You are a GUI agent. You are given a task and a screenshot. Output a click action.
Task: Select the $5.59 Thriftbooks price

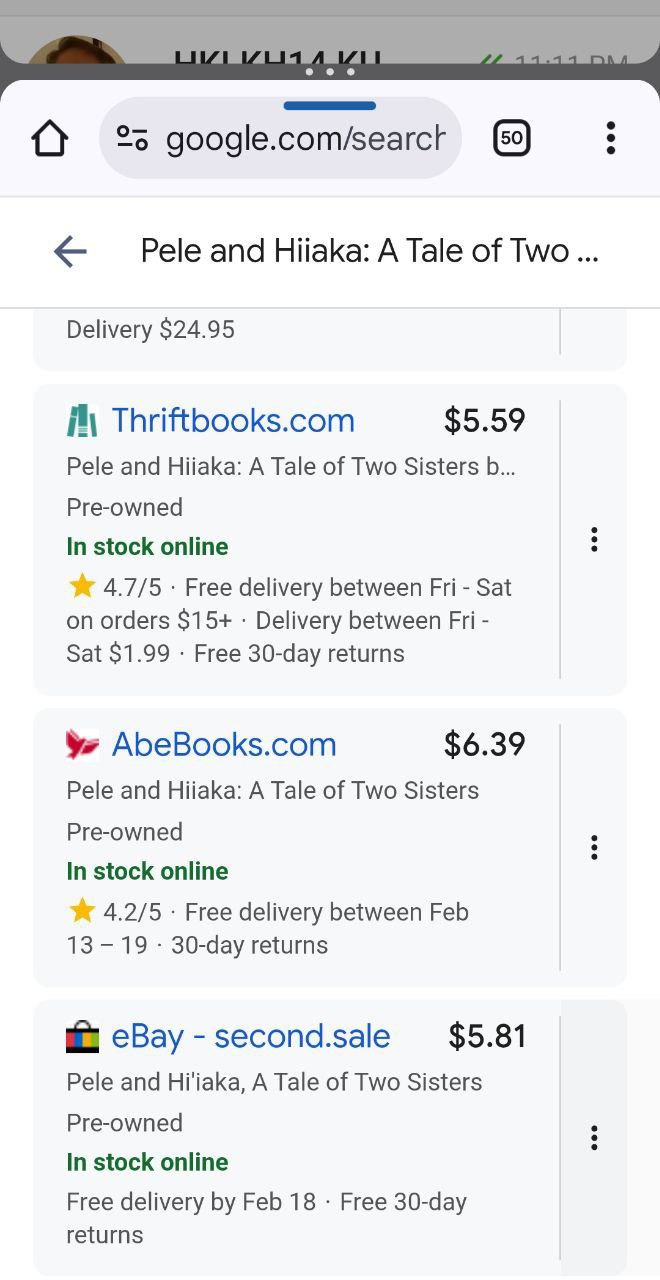[x=484, y=421]
